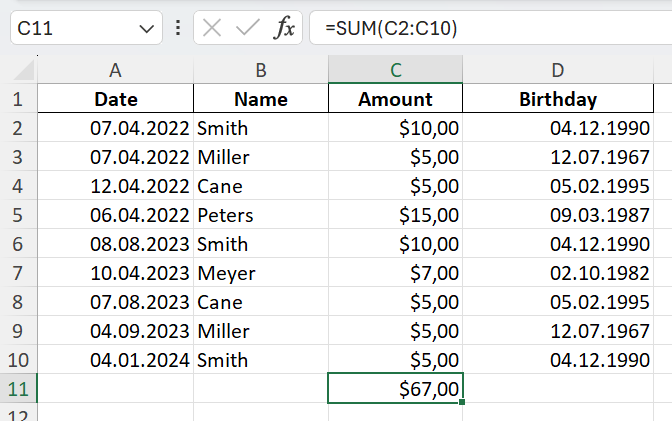Screen dimensions: 672x421
Task: Click the Enter checkmark formula icon
Action: [248, 28]
